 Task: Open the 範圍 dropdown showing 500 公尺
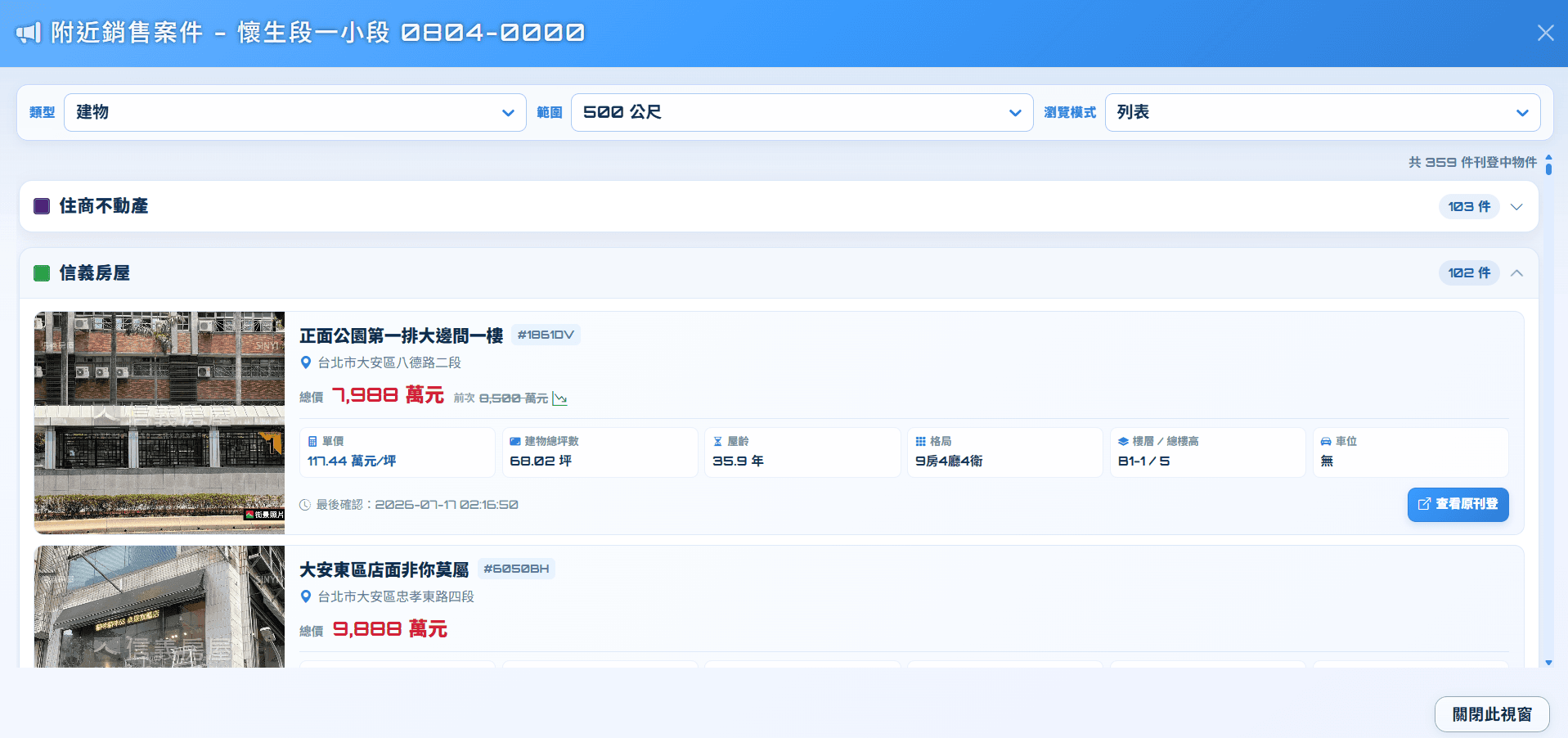coord(802,113)
